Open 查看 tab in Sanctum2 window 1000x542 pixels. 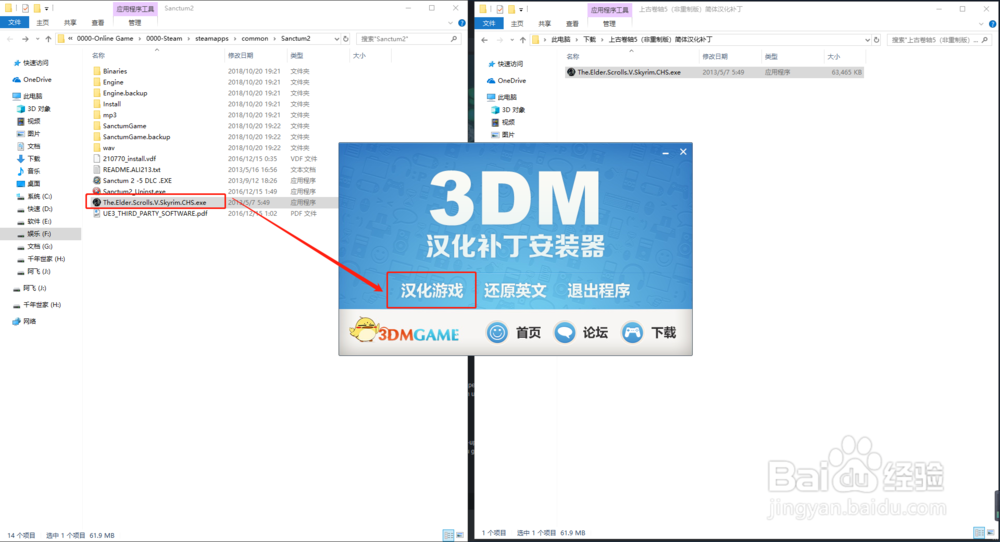(98, 22)
